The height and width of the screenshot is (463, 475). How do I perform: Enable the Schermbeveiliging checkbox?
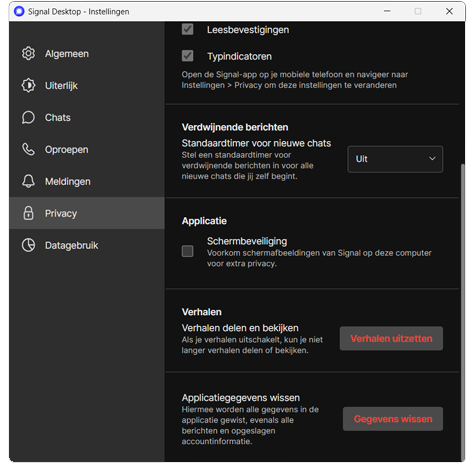[x=188, y=251]
